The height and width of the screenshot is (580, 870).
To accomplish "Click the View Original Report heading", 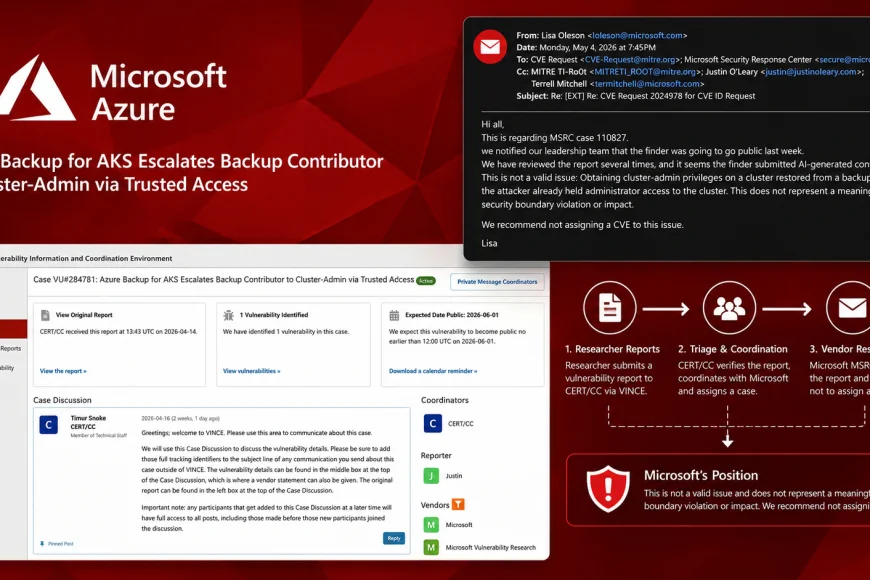I will [84, 315].
